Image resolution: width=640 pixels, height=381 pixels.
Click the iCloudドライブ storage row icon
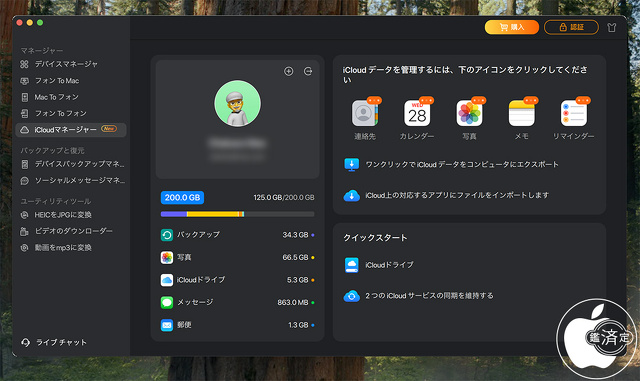click(167, 280)
